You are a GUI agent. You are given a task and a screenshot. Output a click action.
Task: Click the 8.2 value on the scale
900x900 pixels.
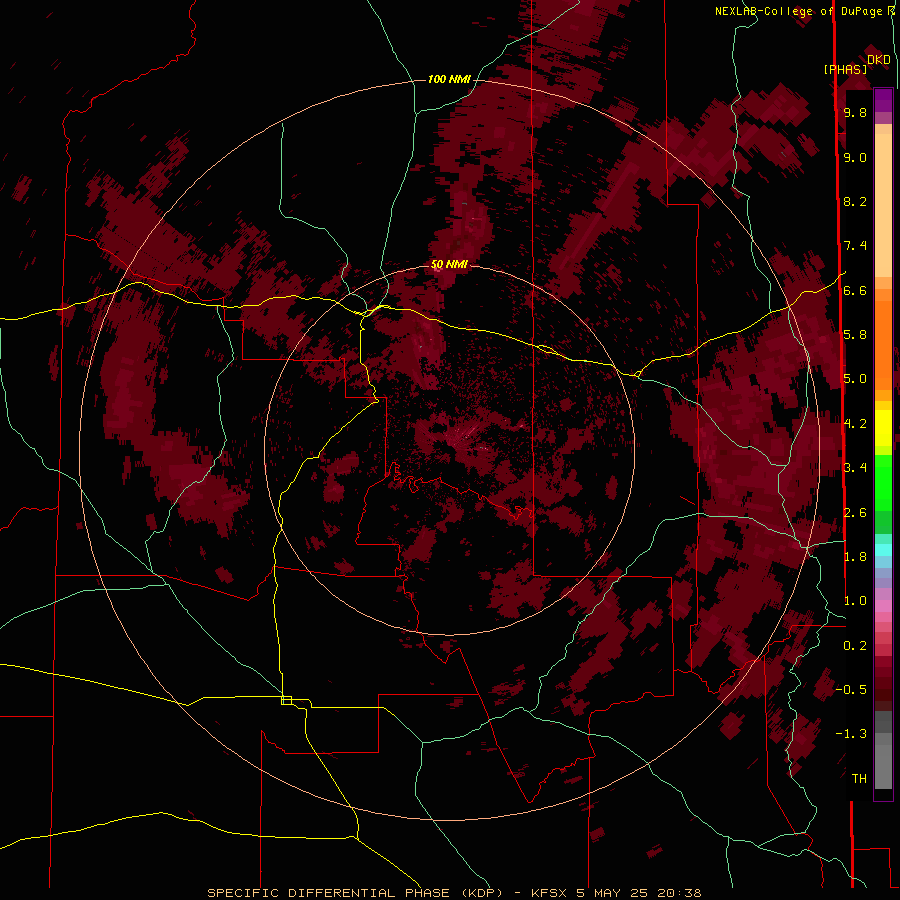point(855,201)
